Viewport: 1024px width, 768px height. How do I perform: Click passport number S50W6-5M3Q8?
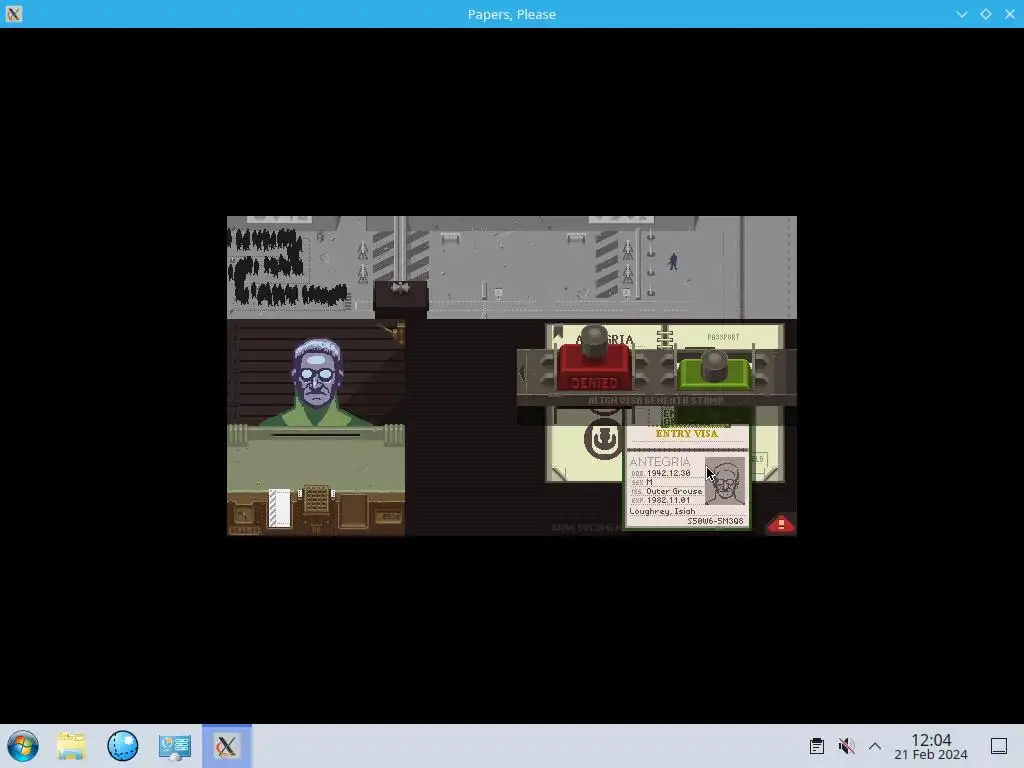pyautogui.click(x=715, y=521)
